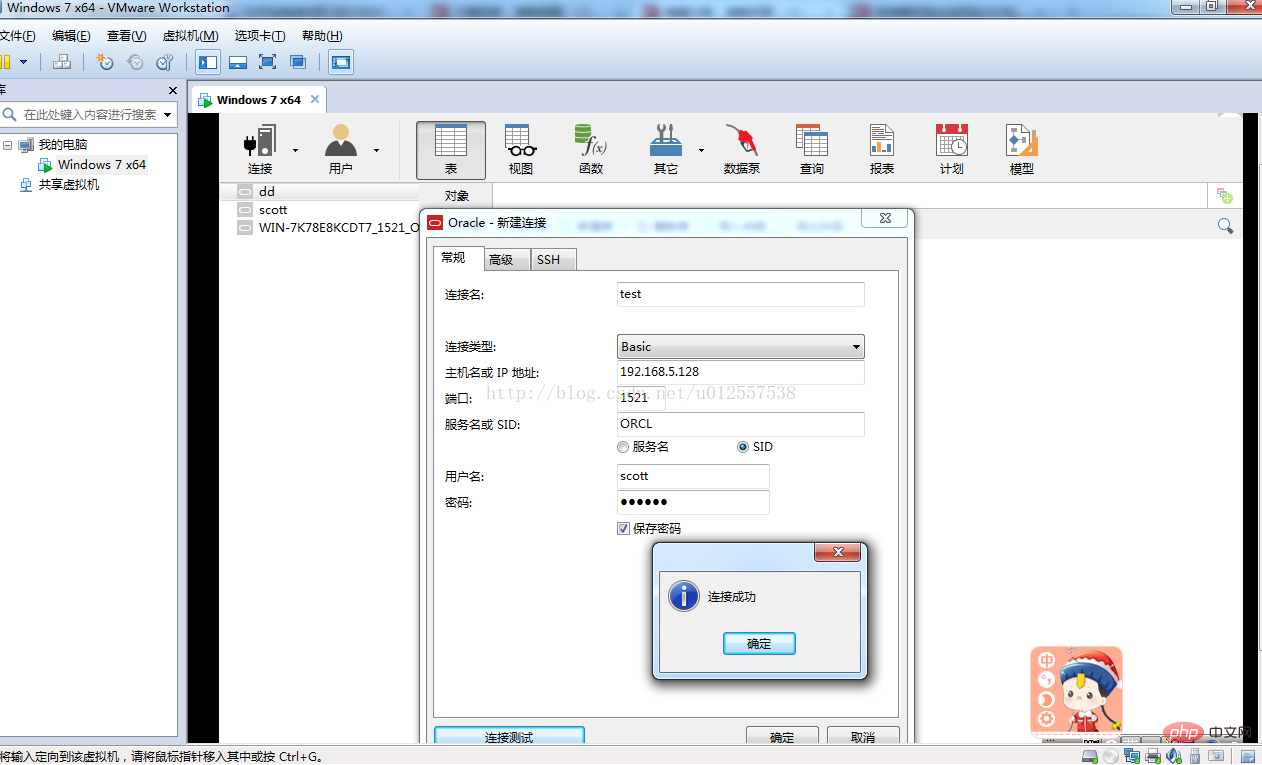Open the 查看(V) menu
Screen dimensions: 1262x765
click(126, 36)
